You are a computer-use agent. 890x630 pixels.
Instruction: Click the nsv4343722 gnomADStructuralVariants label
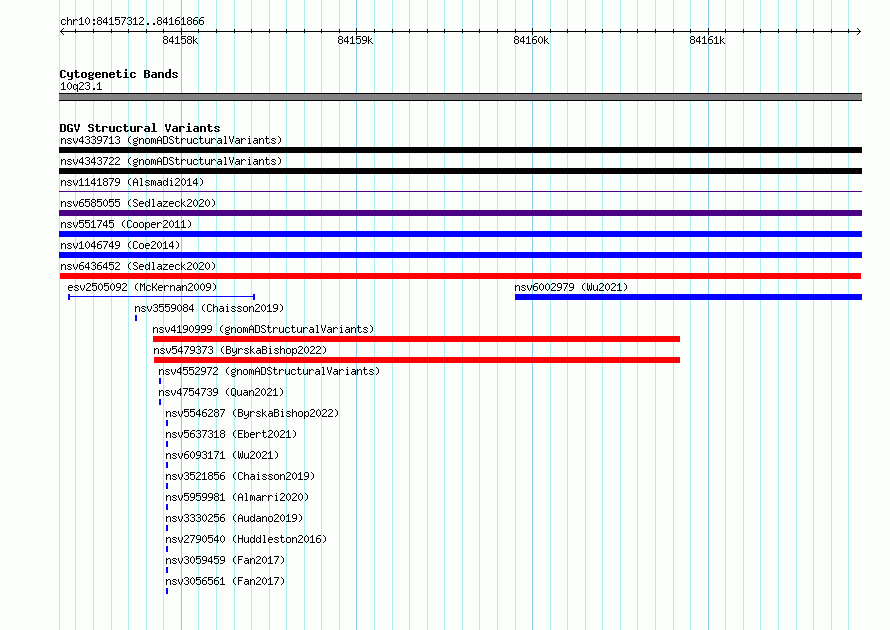(171, 161)
